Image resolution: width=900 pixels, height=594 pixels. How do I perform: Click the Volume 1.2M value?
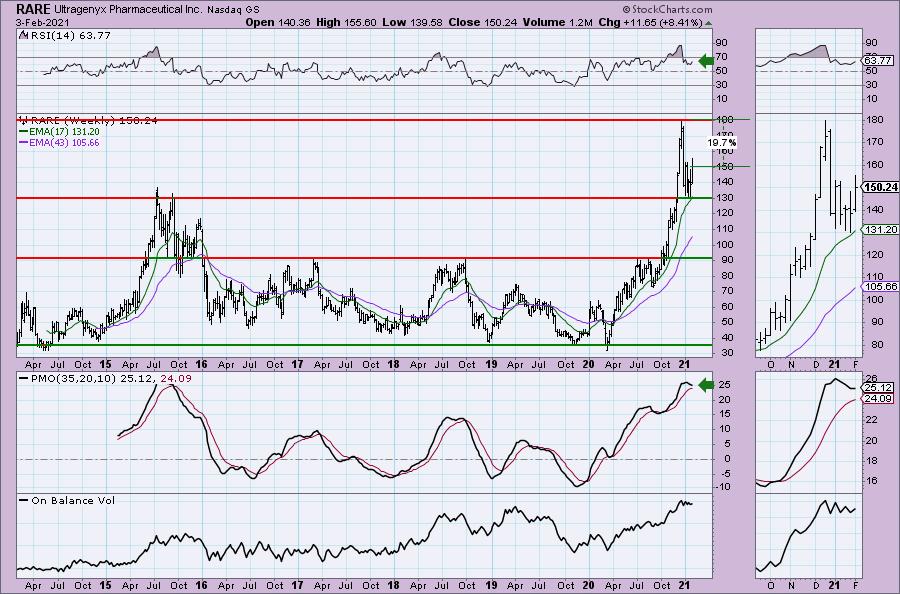click(560, 22)
